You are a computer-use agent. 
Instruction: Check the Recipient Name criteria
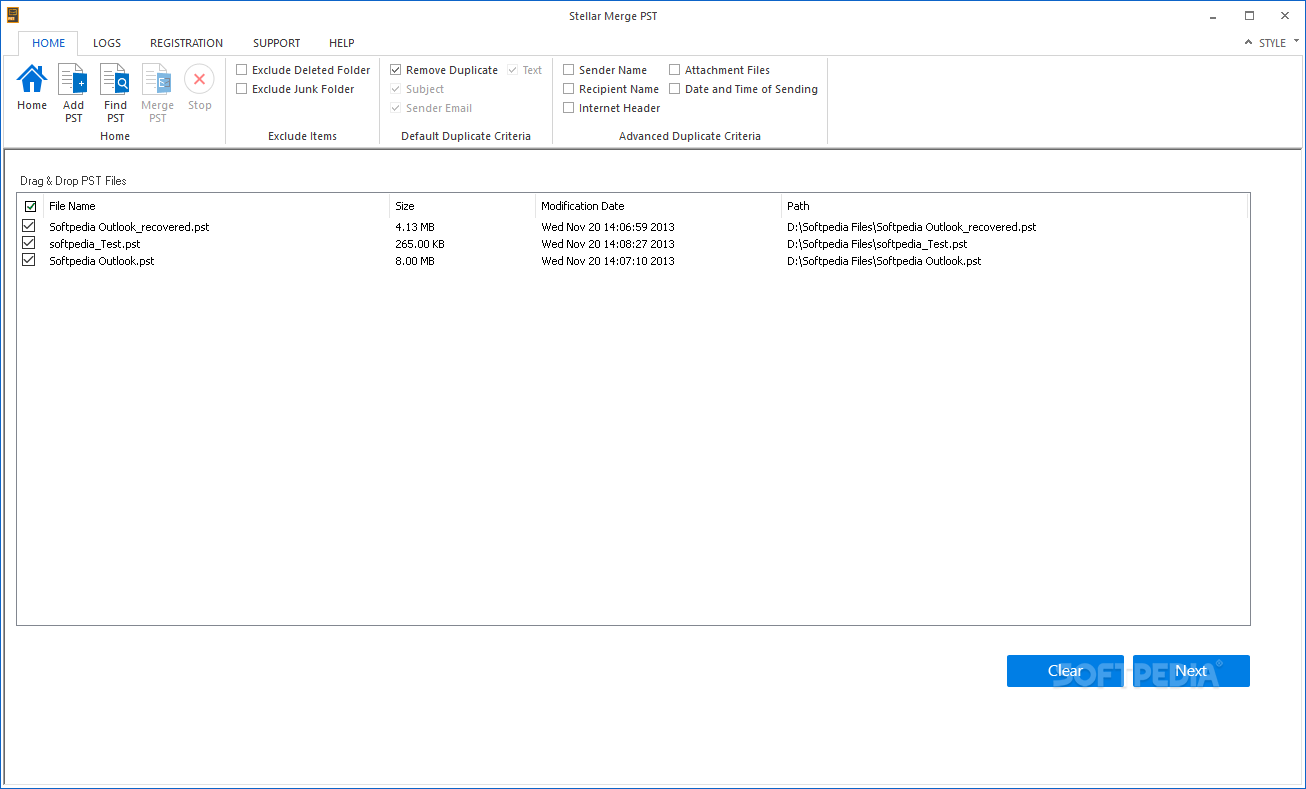[x=569, y=89]
